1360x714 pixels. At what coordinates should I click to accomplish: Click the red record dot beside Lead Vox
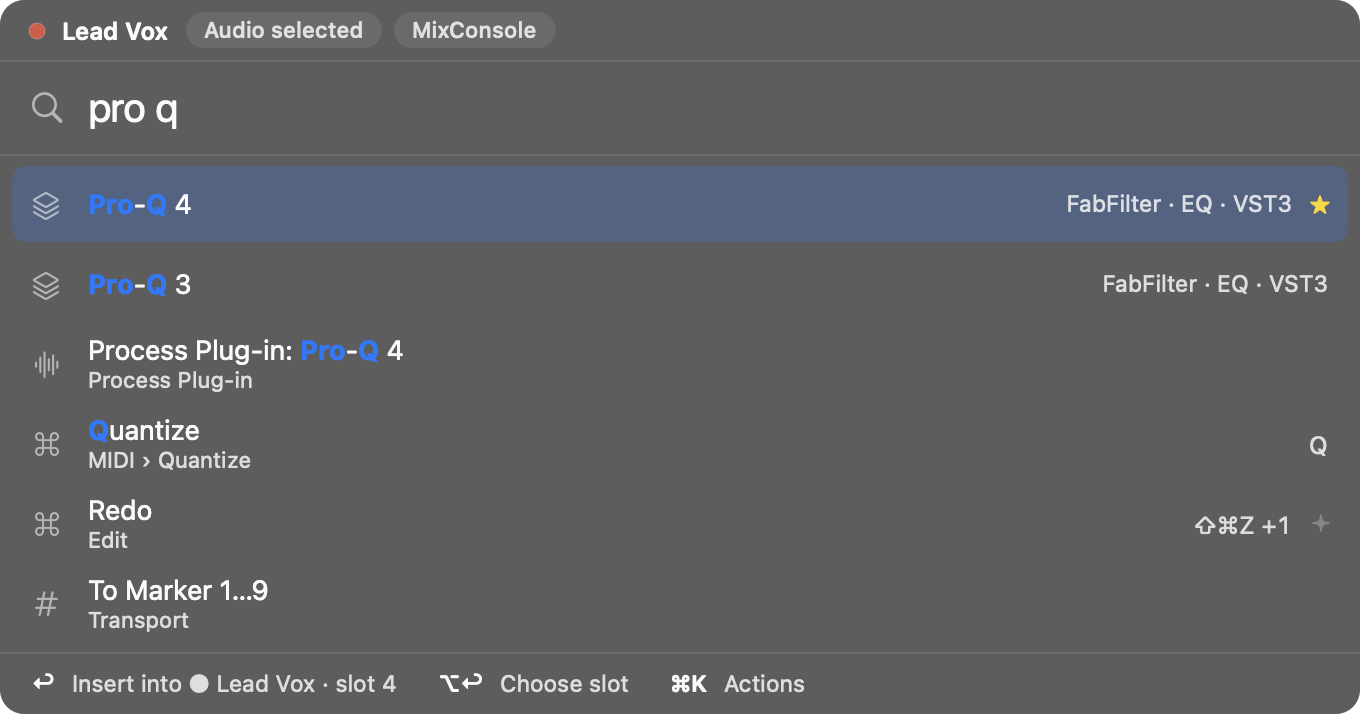(x=37, y=31)
